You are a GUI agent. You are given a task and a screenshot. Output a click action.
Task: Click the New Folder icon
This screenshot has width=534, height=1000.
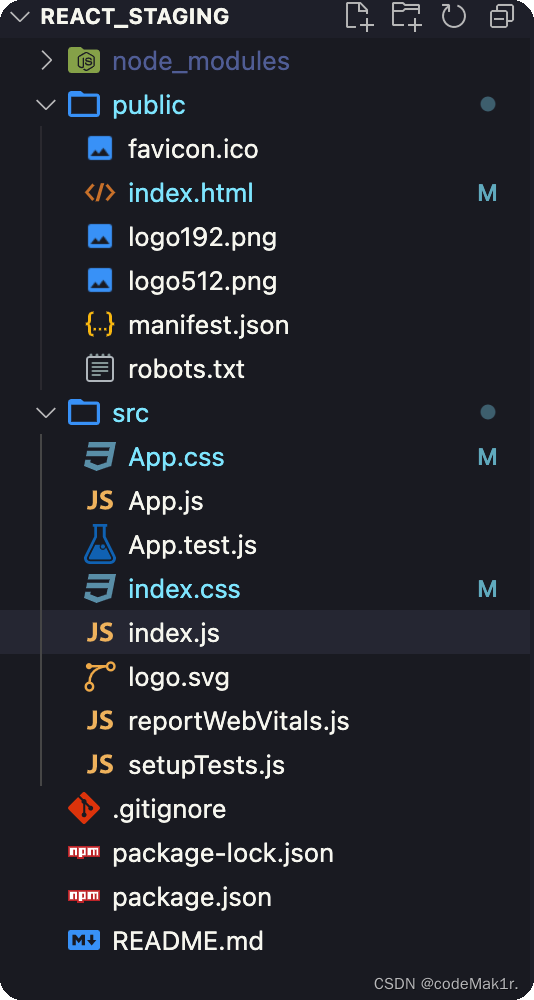(x=406, y=16)
